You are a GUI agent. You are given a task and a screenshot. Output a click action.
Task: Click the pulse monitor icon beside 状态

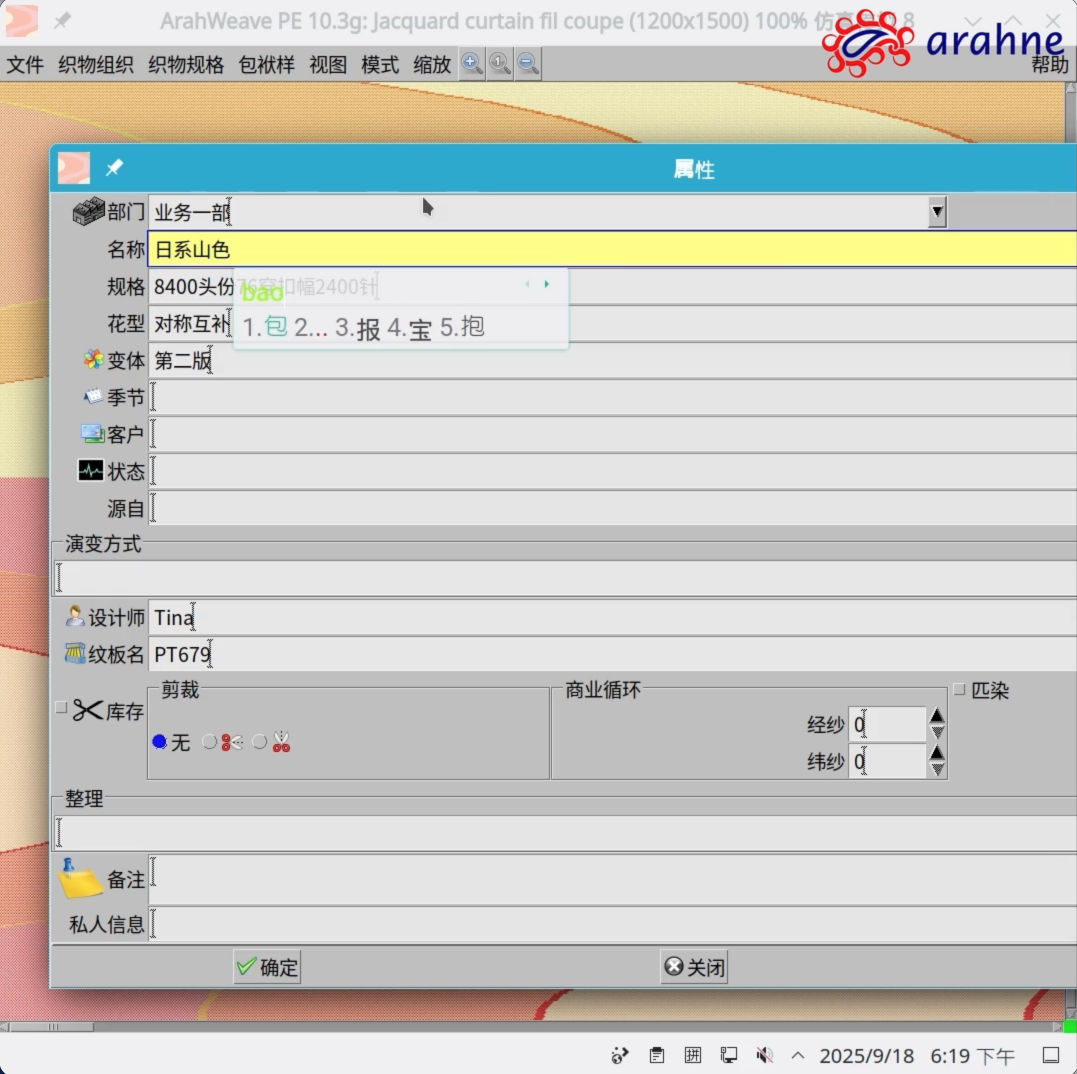click(x=91, y=470)
